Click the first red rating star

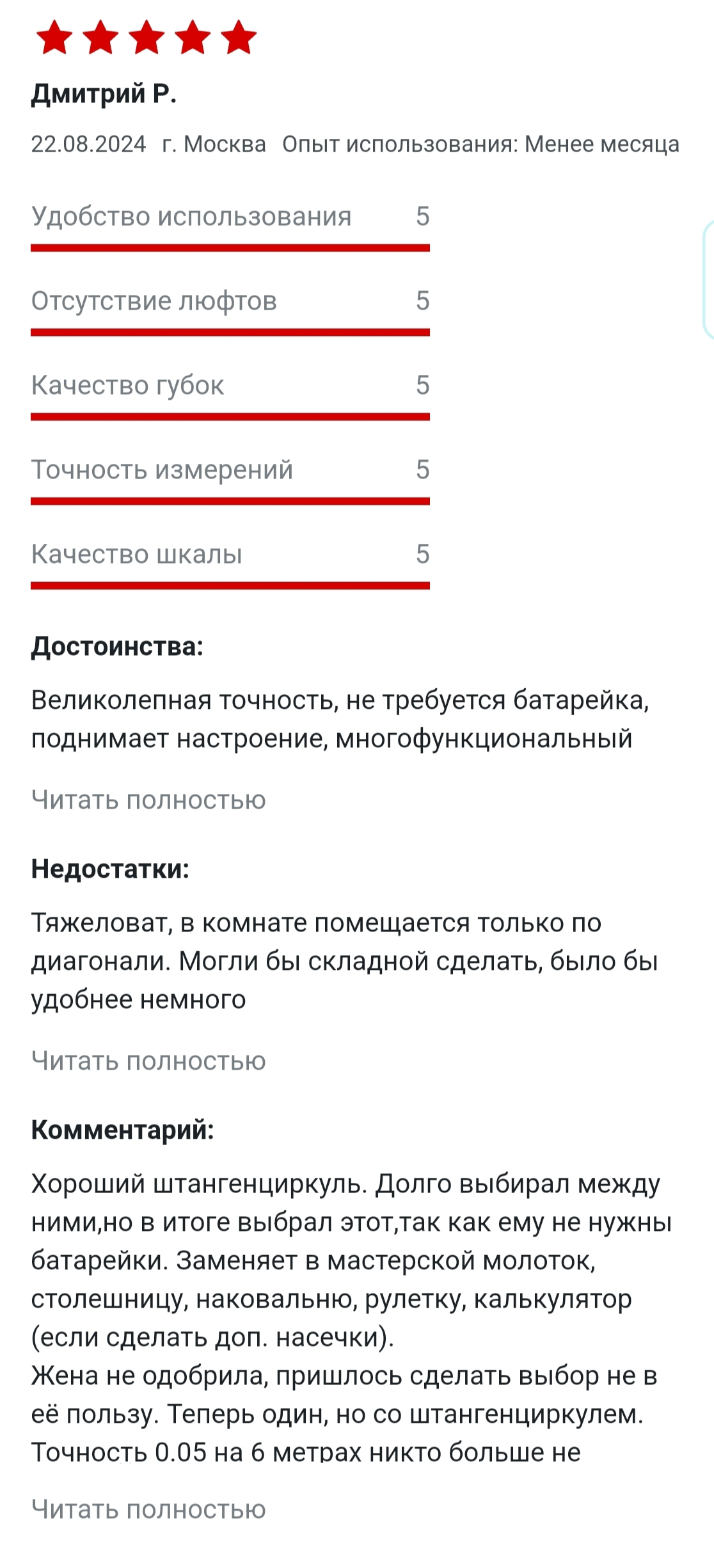[x=54, y=37]
